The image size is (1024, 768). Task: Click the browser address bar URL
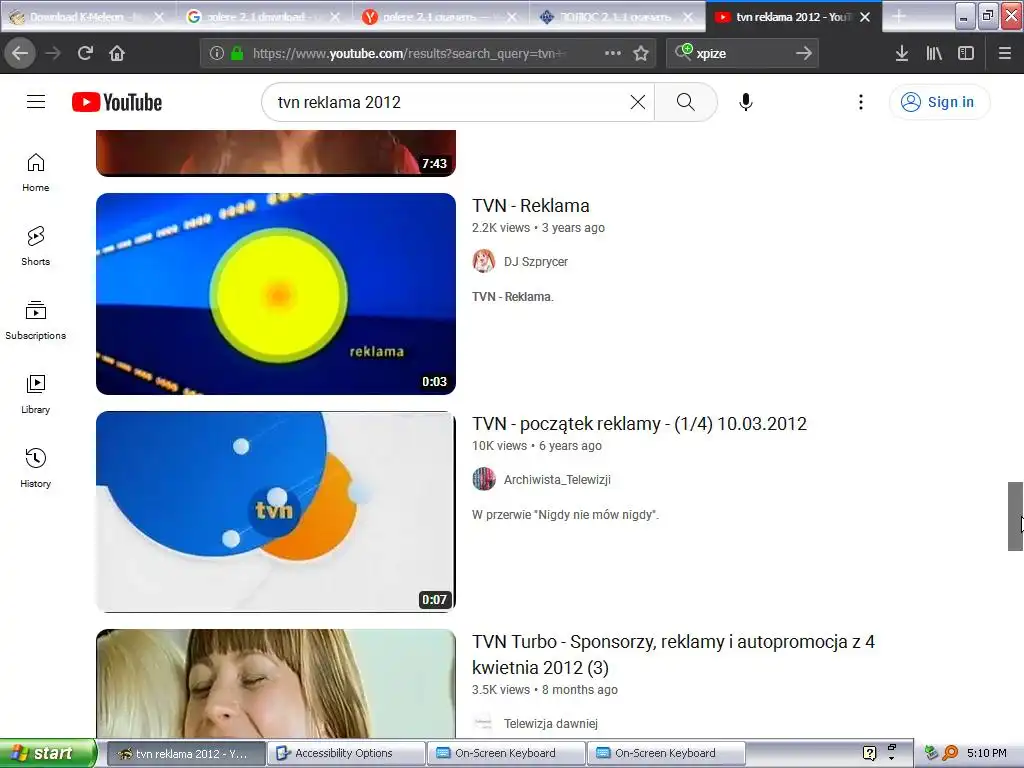point(408,54)
